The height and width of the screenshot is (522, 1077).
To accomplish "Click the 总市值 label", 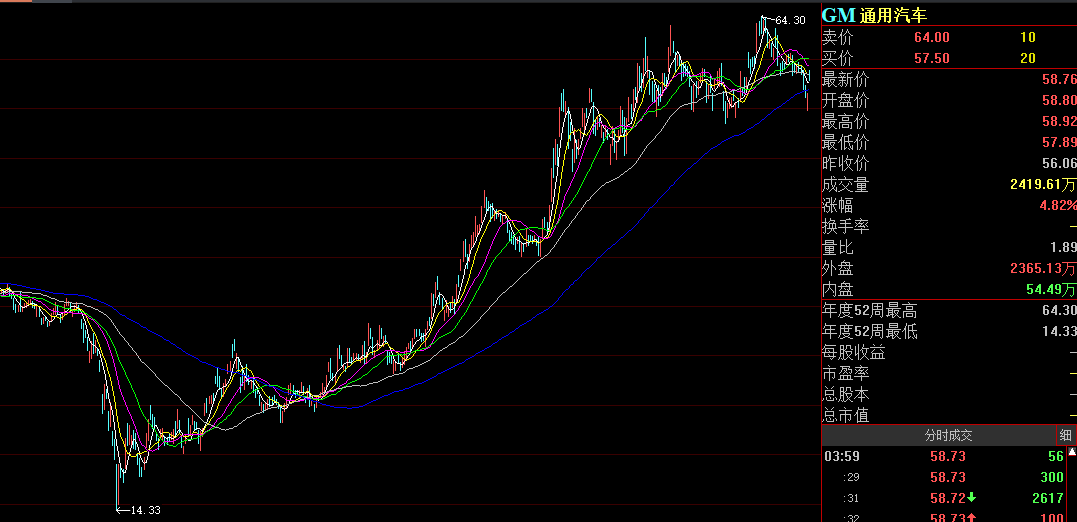I will [x=846, y=416].
